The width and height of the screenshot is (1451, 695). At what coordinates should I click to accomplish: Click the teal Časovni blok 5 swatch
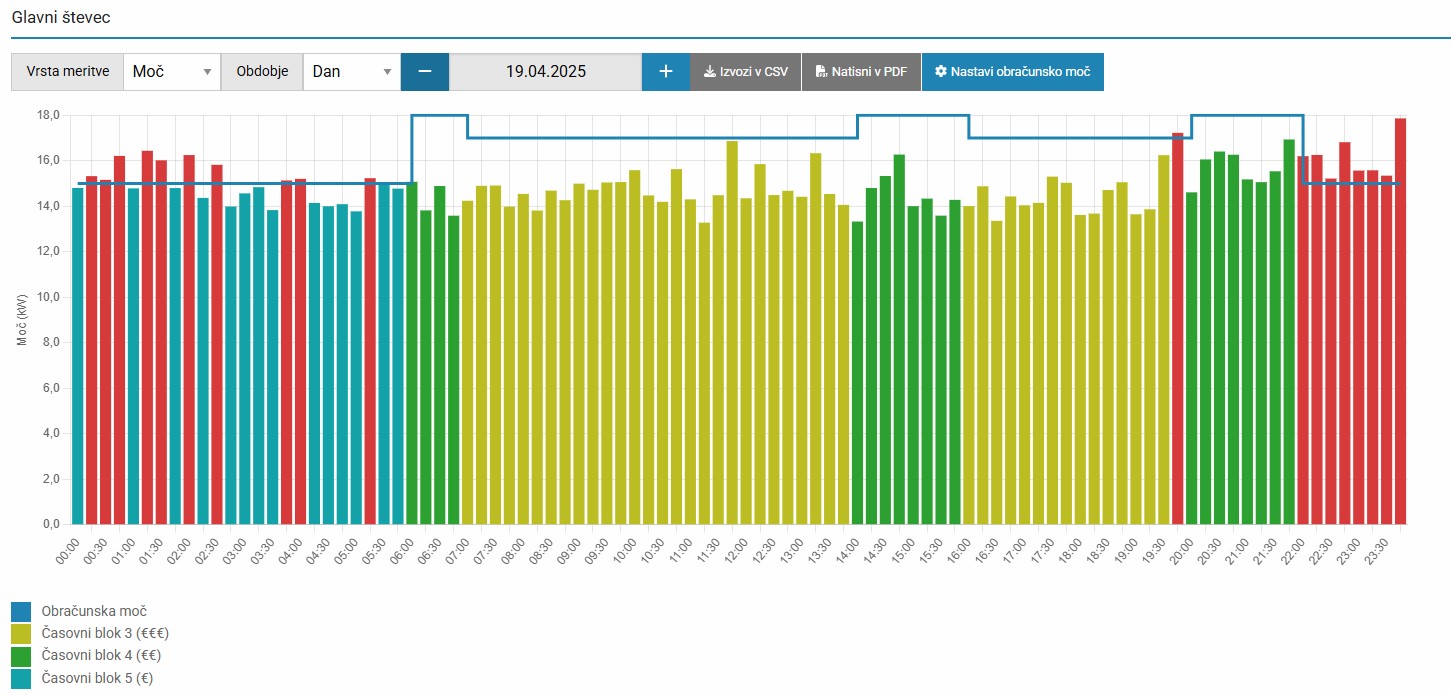tap(22, 678)
